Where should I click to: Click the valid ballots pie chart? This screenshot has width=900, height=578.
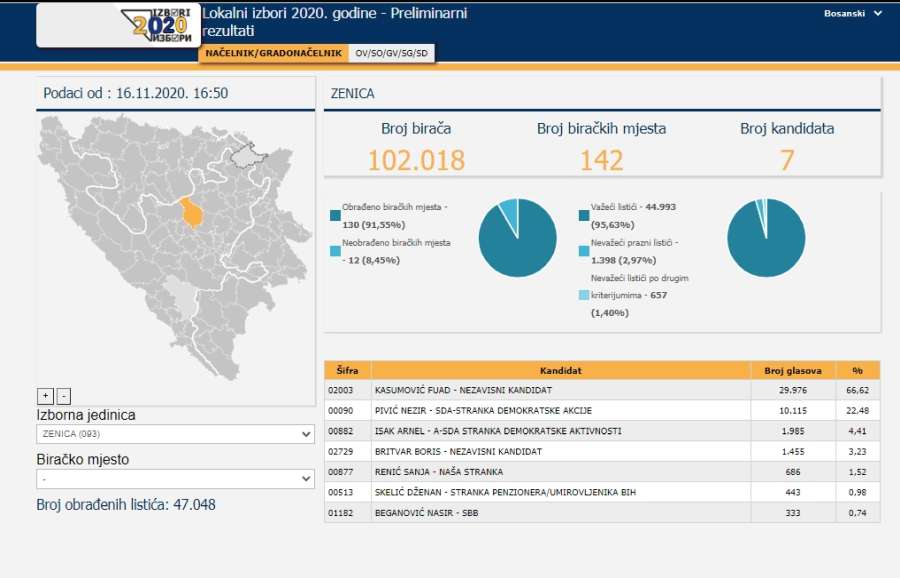(x=766, y=238)
